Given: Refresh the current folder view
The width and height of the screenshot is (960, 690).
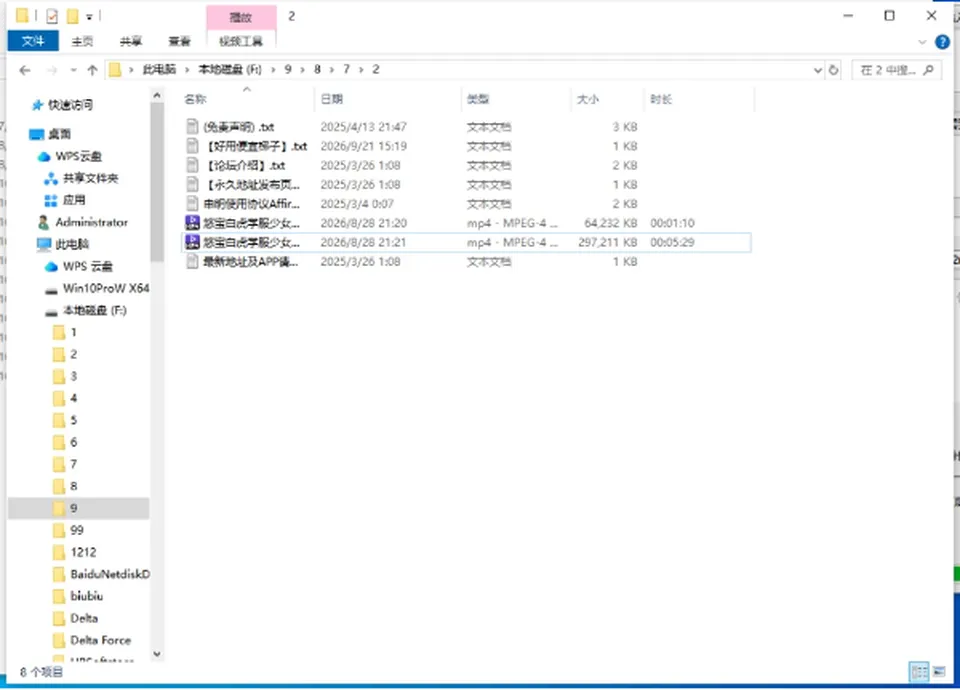Looking at the screenshot, I should tap(833, 70).
